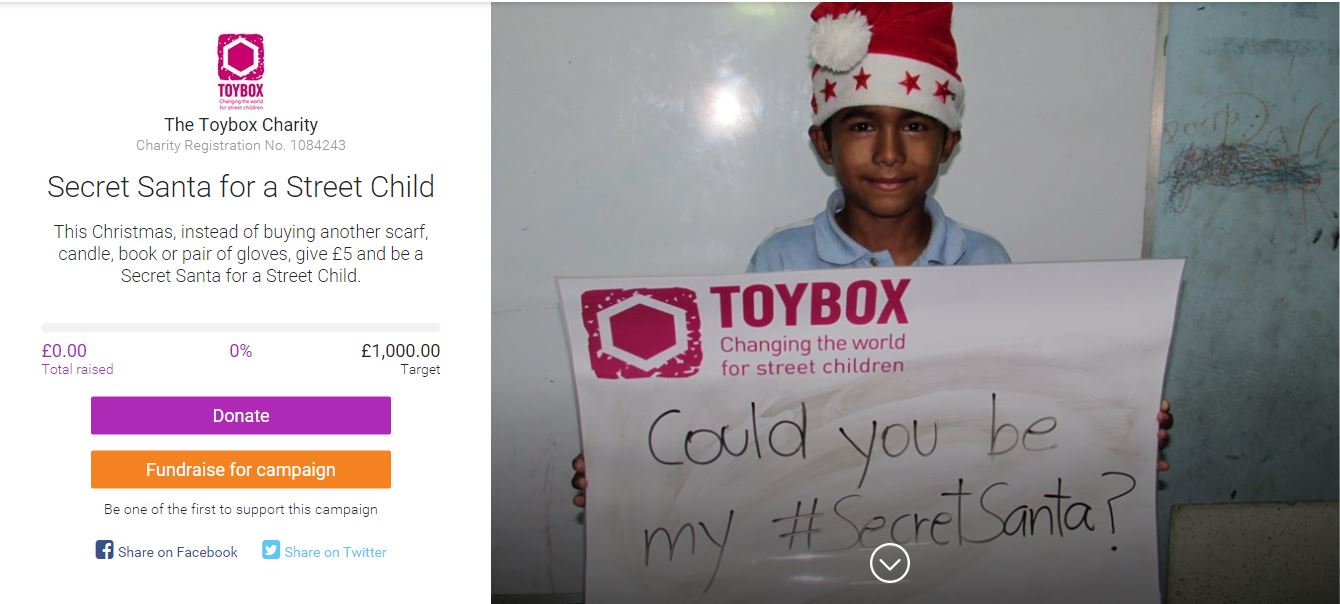Click the 0% progress percentage
Viewport: 1340px width, 604px height.
[x=241, y=351]
